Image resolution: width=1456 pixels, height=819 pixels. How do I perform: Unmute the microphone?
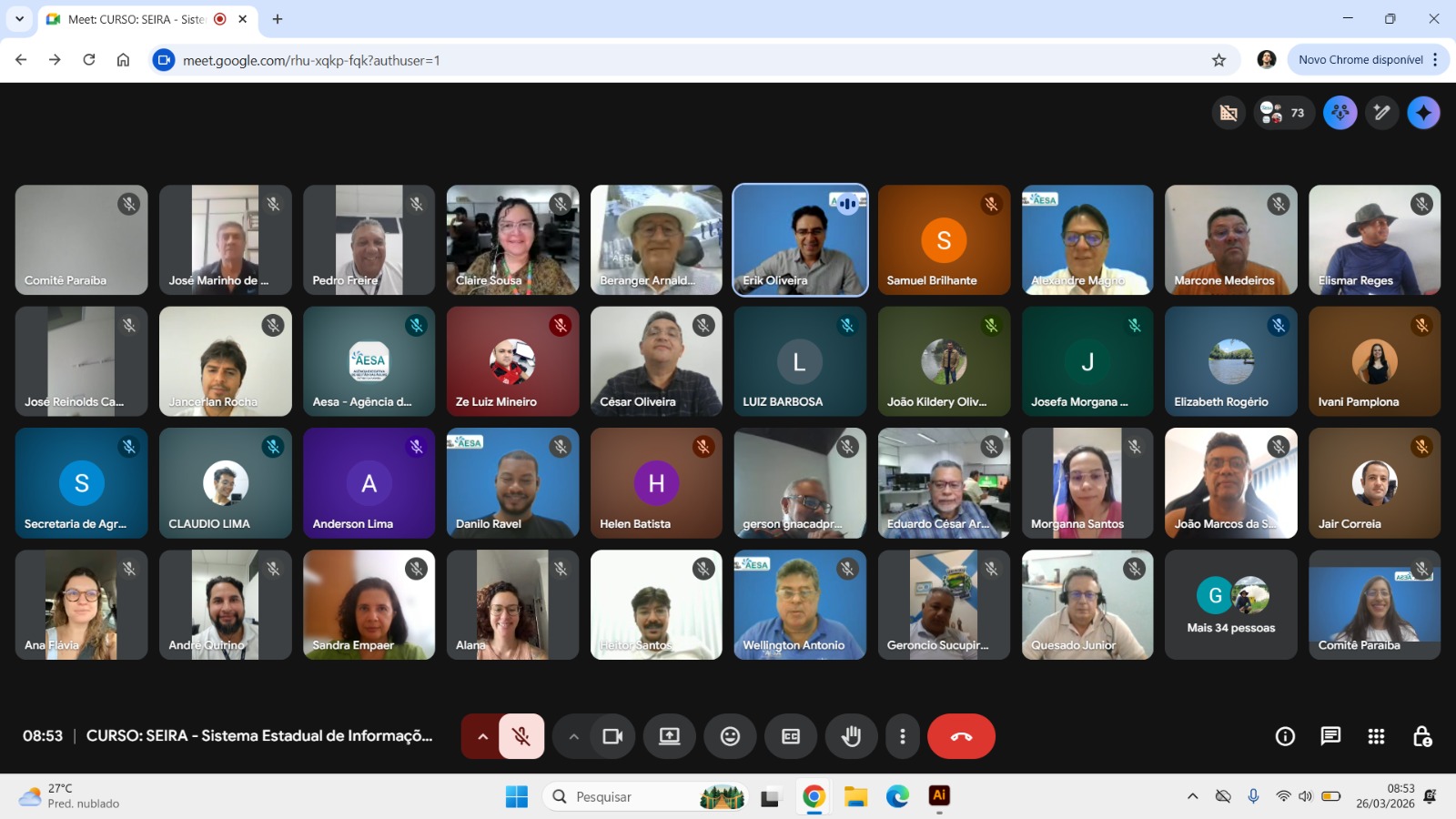click(x=521, y=736)
